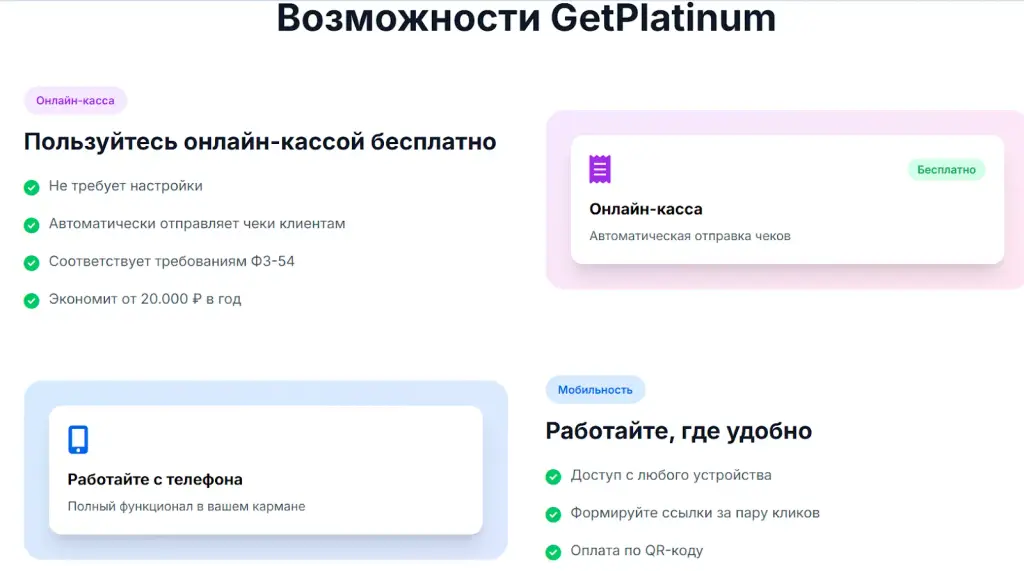The width and height of the screenshot is (1024, 571).
Task: Click the blue phone icon in Работайте с телефона card
Action: 78,440
